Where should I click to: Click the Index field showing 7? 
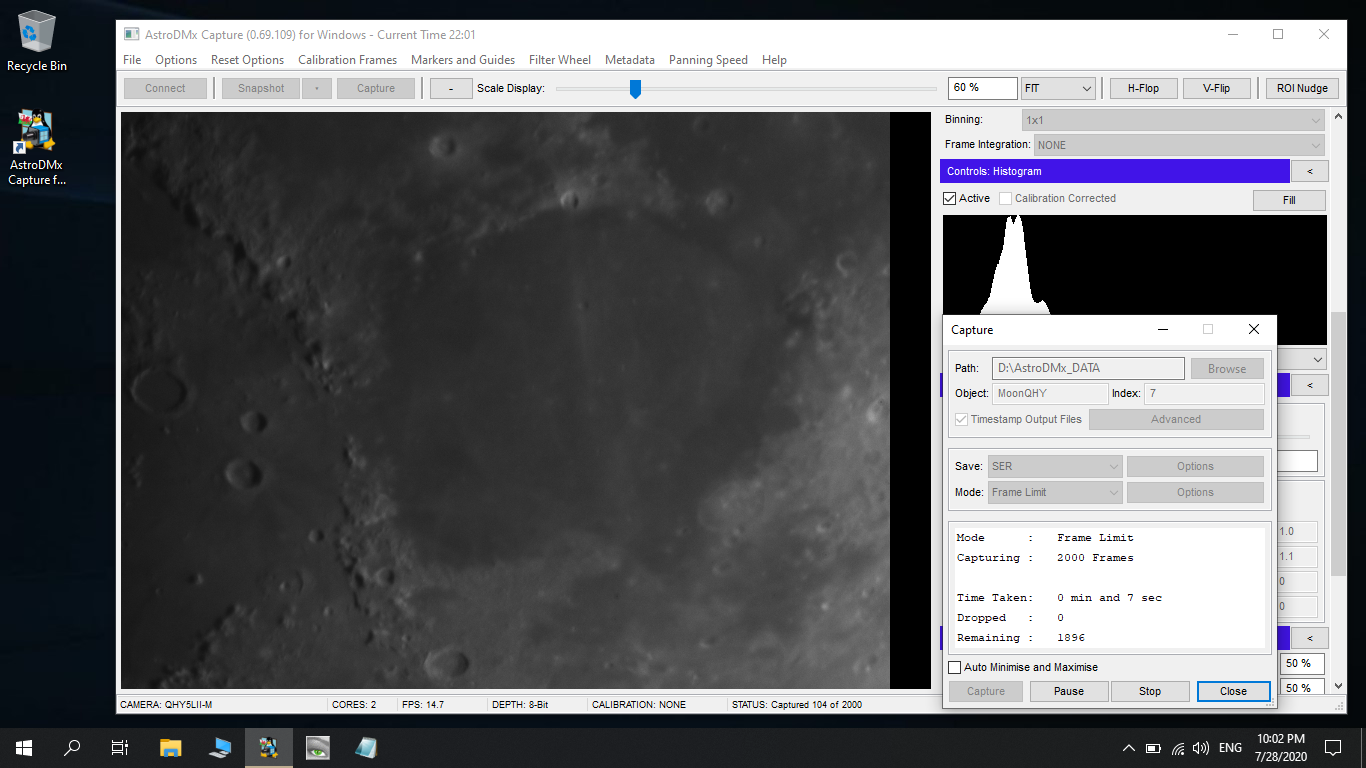[x=1204, y=393]
